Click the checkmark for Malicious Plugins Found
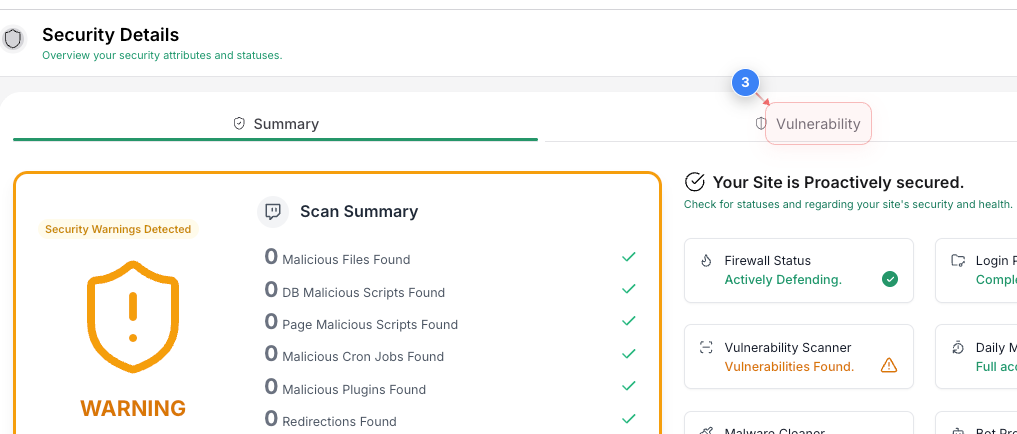Screen dimensions: 1017x434 628,386
